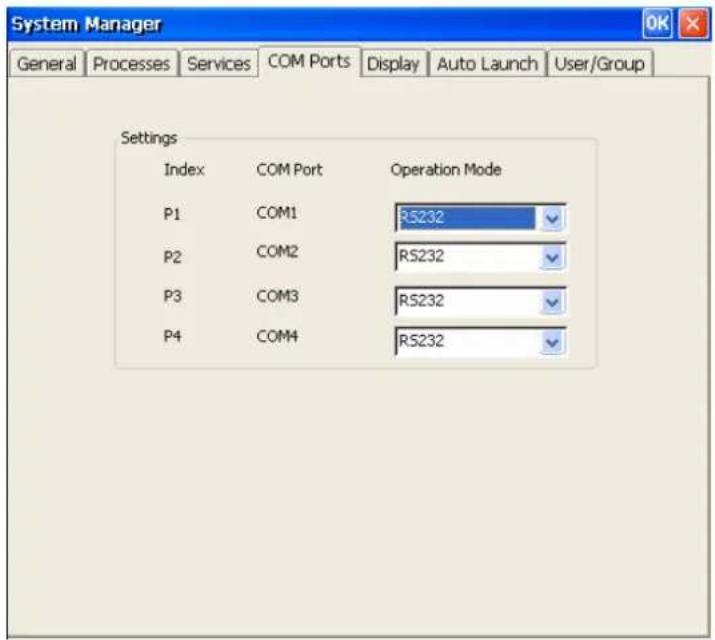The image size is (715, 640).
Task: Click the System Manager window title
Action: point(86,24)
